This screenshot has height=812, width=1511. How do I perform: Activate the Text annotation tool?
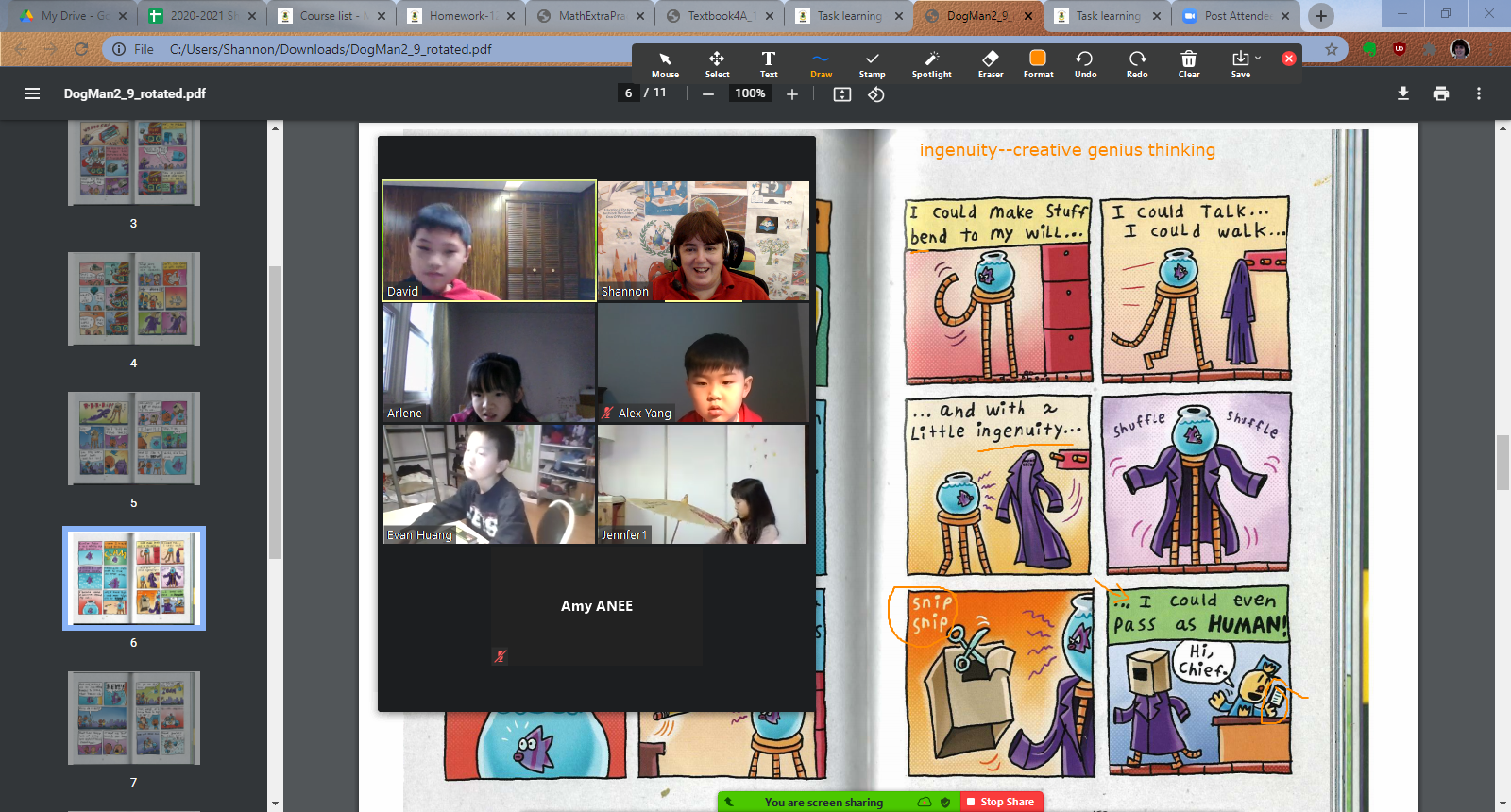(x=769, y=64)
